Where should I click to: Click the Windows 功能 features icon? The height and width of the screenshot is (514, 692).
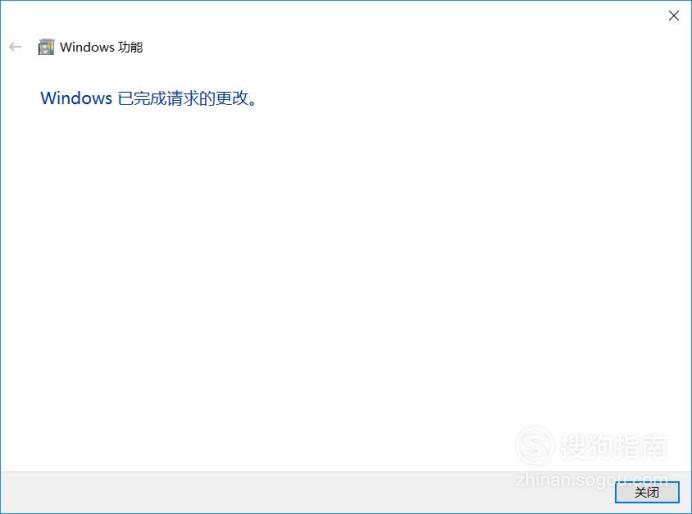coord(46,47)
